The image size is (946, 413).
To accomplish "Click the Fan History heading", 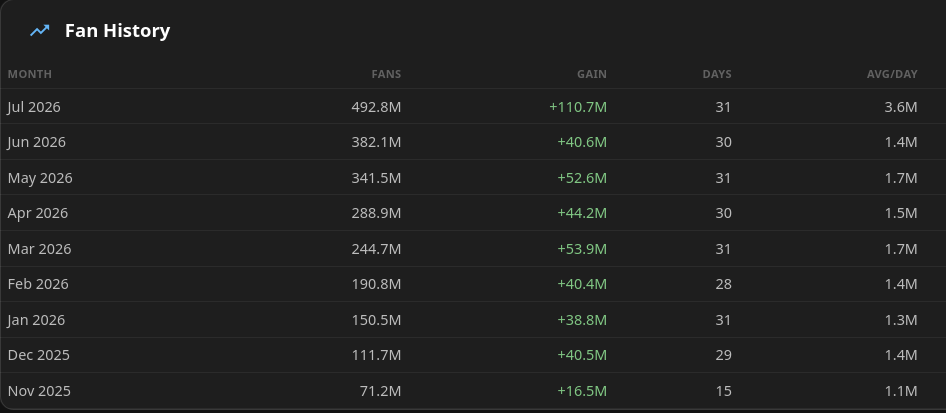I will [x=118, y=30].
